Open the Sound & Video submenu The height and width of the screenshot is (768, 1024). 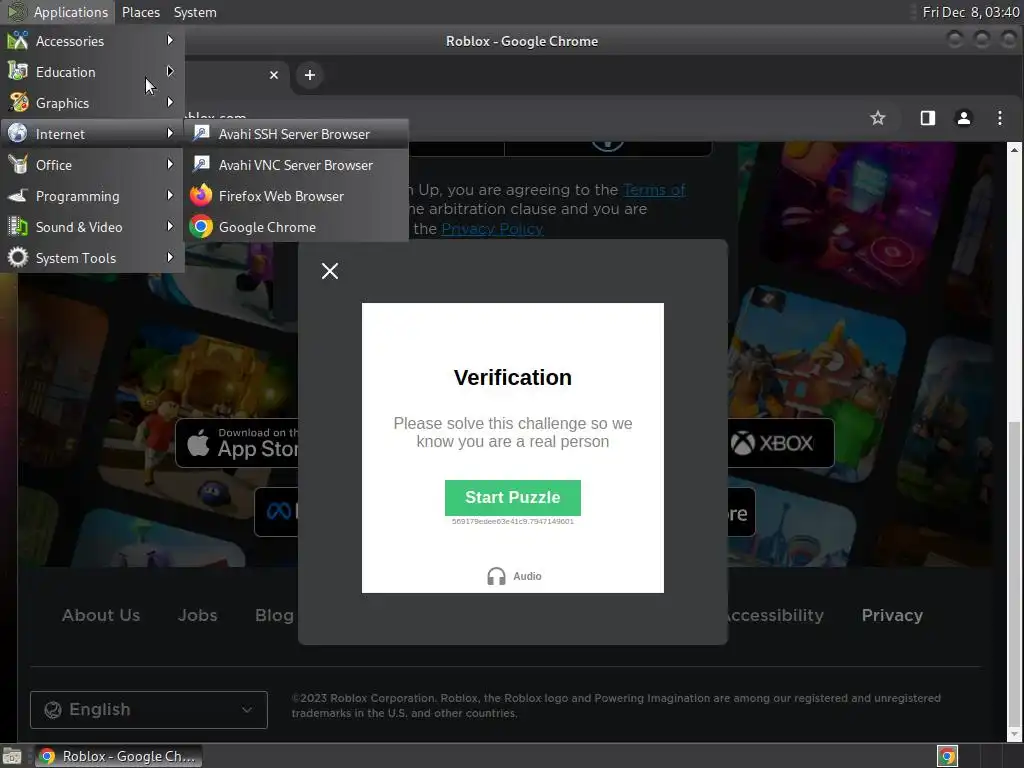coord(92,227)
